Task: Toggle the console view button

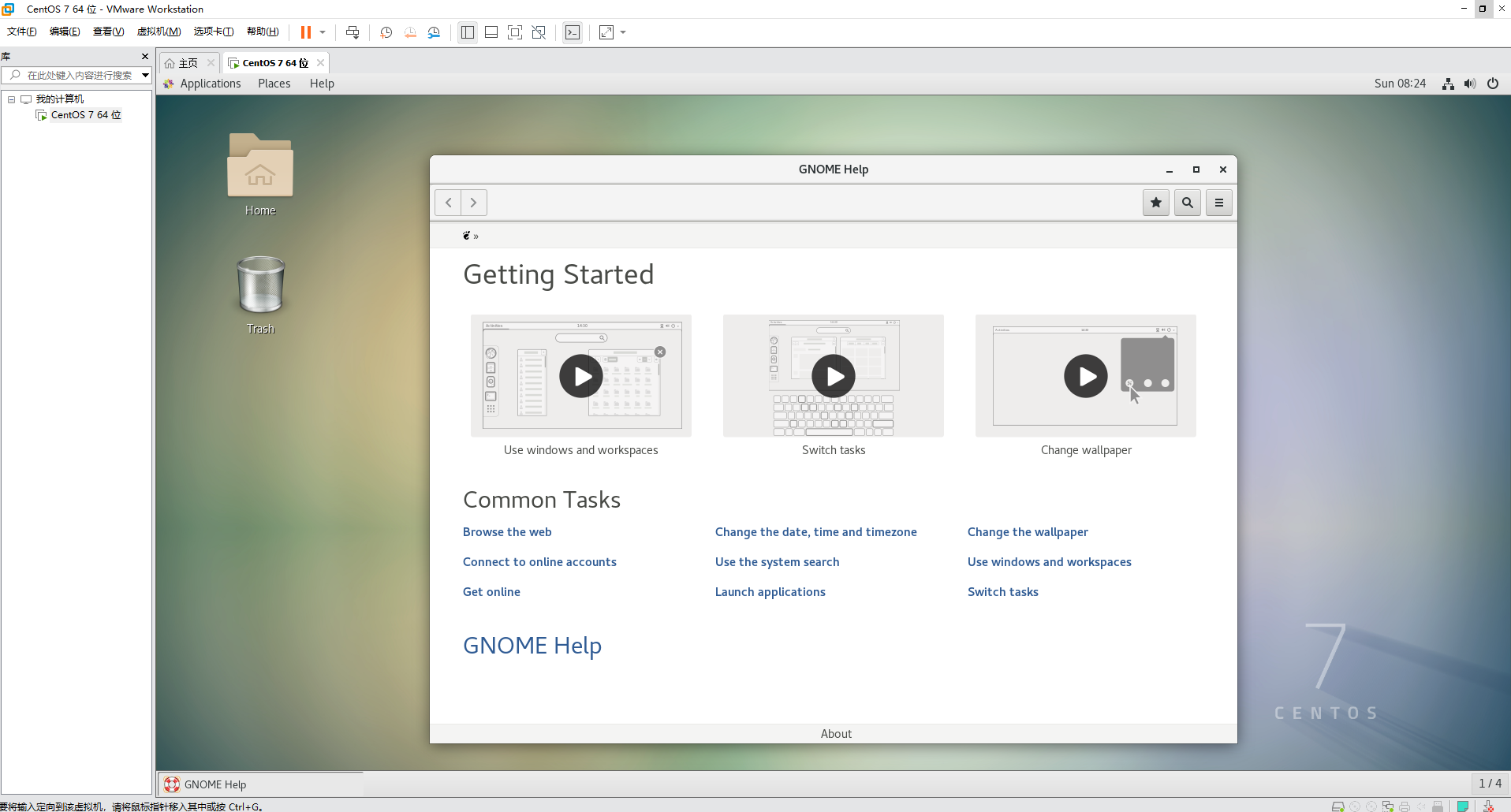Action: point(573,32)
